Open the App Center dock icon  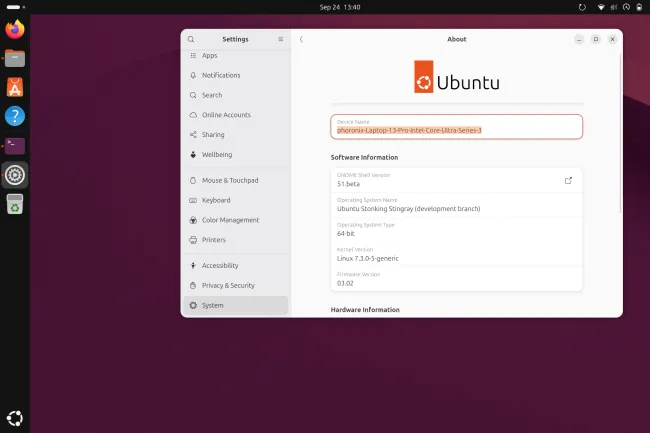click(15, 87)
